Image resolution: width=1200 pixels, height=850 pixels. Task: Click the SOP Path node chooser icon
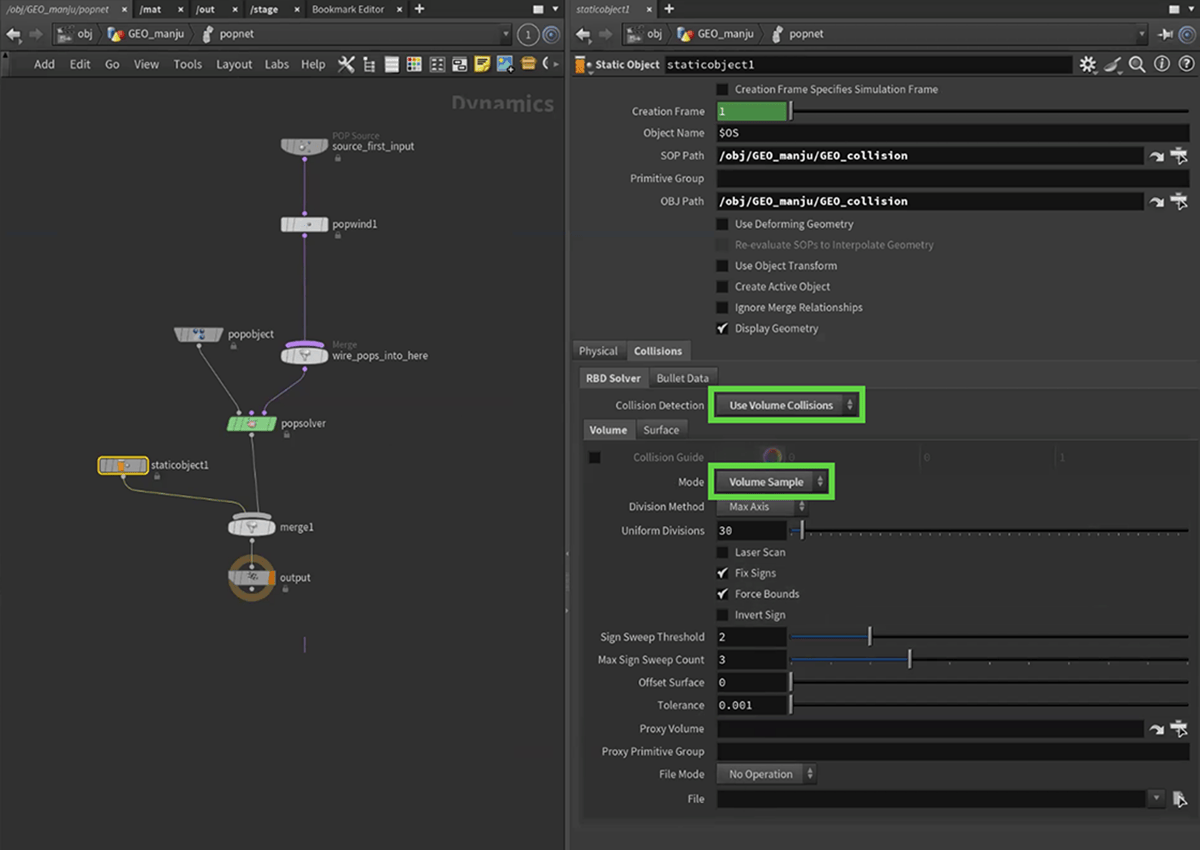coord(1179,156)
